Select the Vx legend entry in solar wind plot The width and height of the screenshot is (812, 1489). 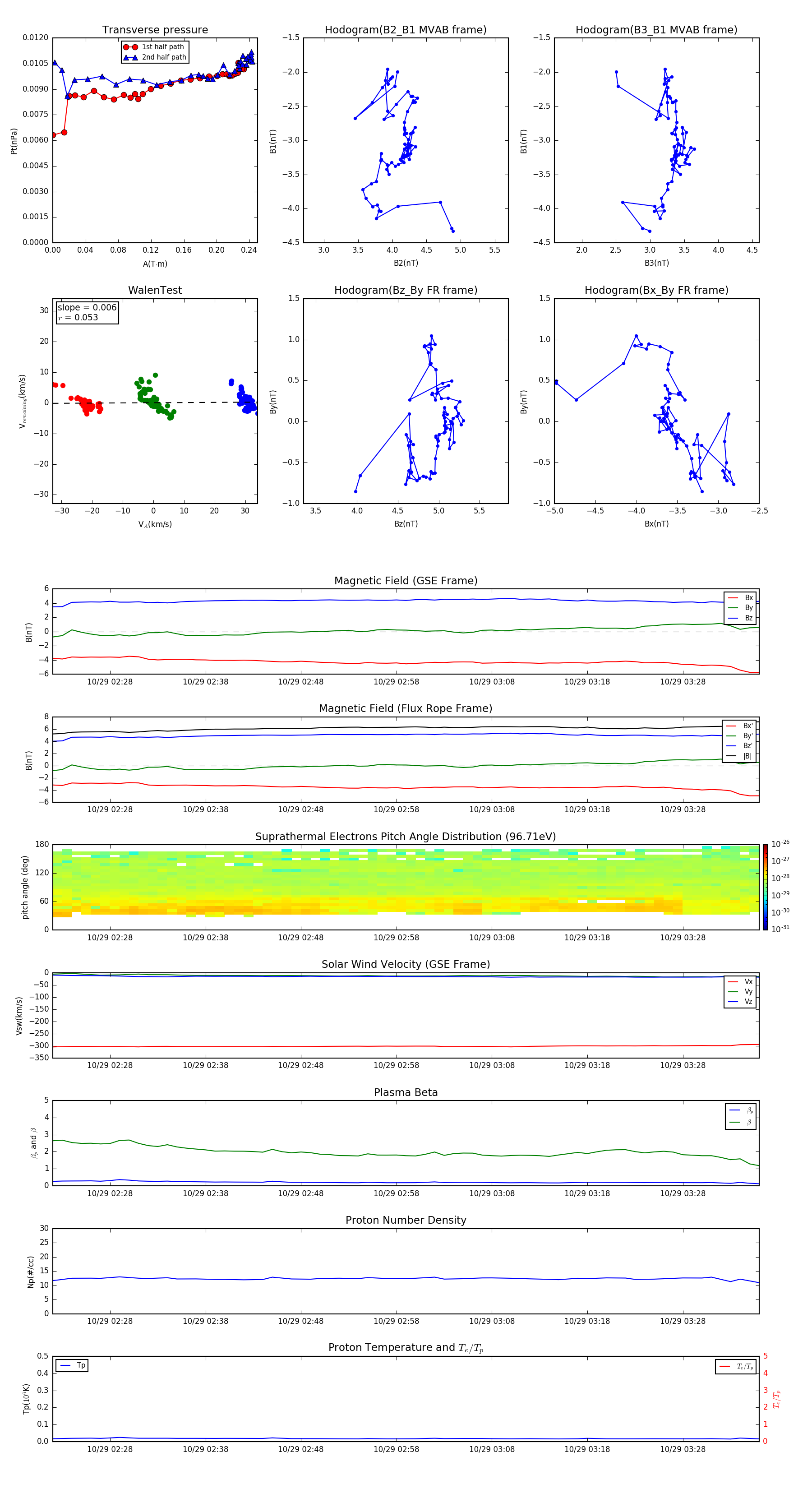click(x=740, y=981)
